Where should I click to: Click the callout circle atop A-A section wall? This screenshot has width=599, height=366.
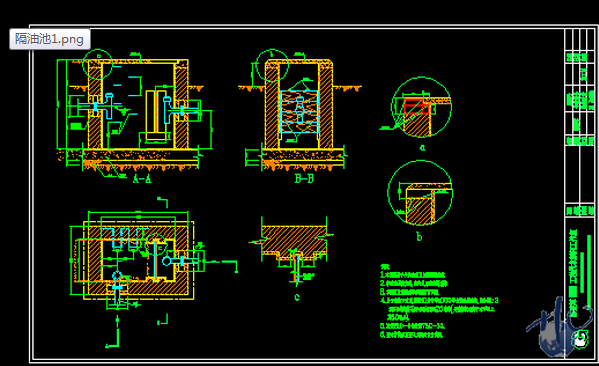point(97,64)
